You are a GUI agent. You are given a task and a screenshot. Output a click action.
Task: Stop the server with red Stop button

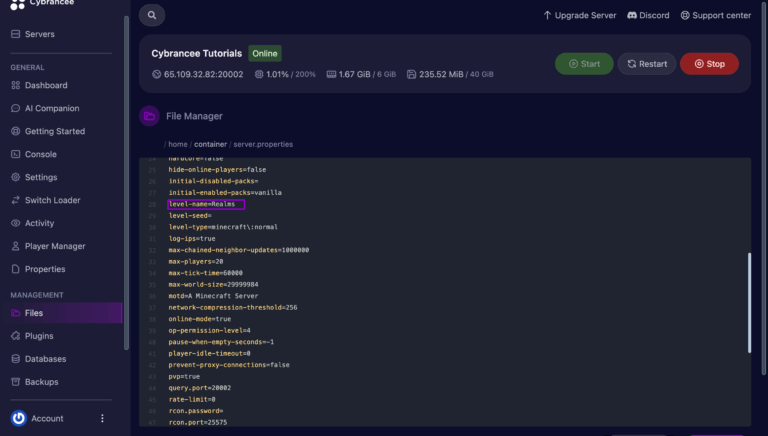click(x=709, y=64)
